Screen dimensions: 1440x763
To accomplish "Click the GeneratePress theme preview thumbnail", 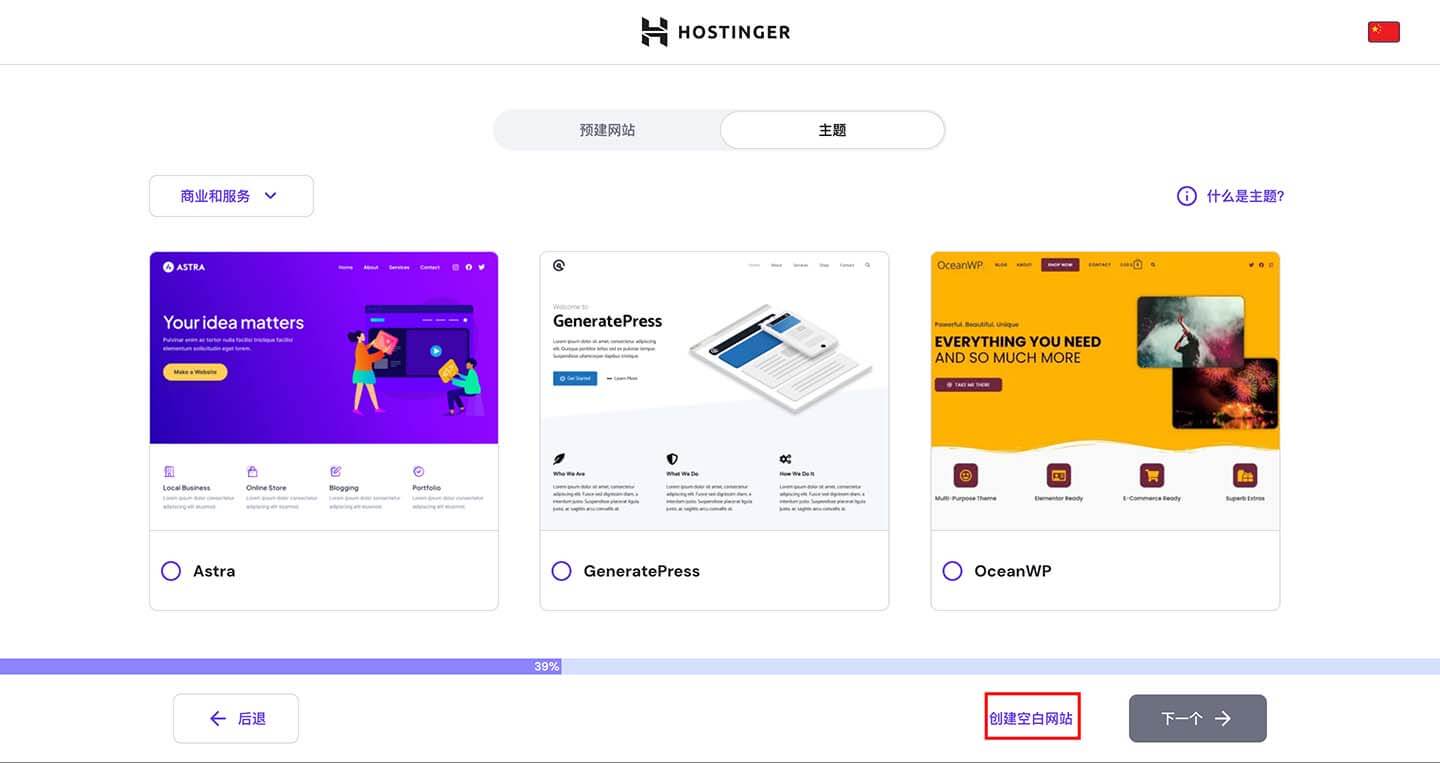I will 714,391.
